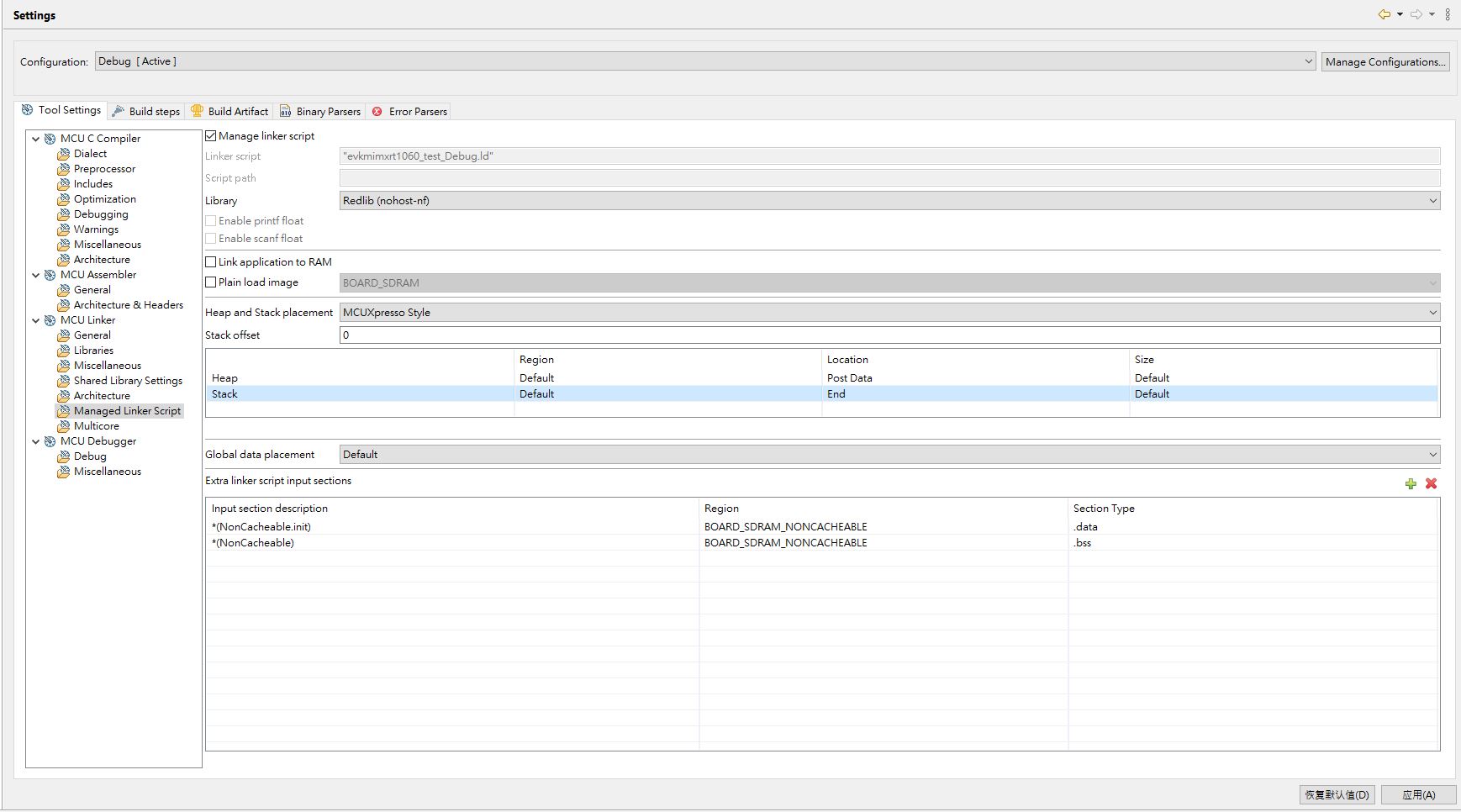The height and width of the screenshot is (812, 1461).
Task: Select the *(NonCacheable.init) section row
Action: tap(822, 527)
